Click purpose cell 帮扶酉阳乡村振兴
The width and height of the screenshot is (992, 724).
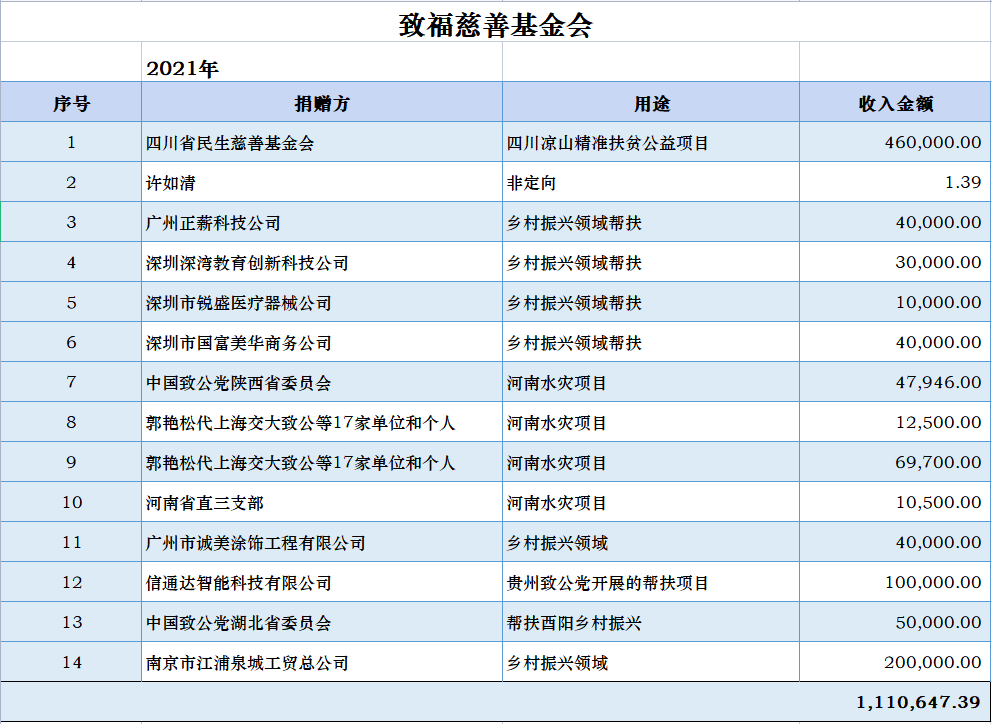pos(651,621)
